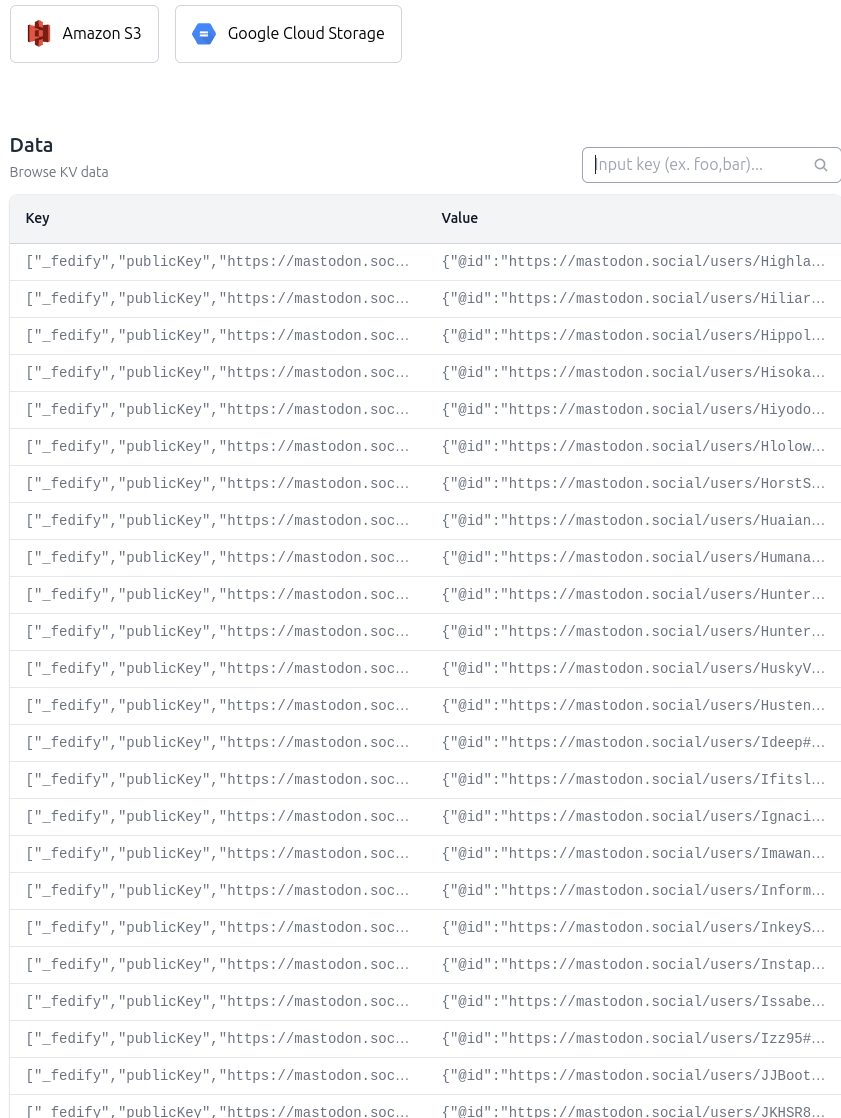The height and width of the screenshot is (1118, 841).
Task: Open the row with users/Ideep# value
Action: point(425,743)
